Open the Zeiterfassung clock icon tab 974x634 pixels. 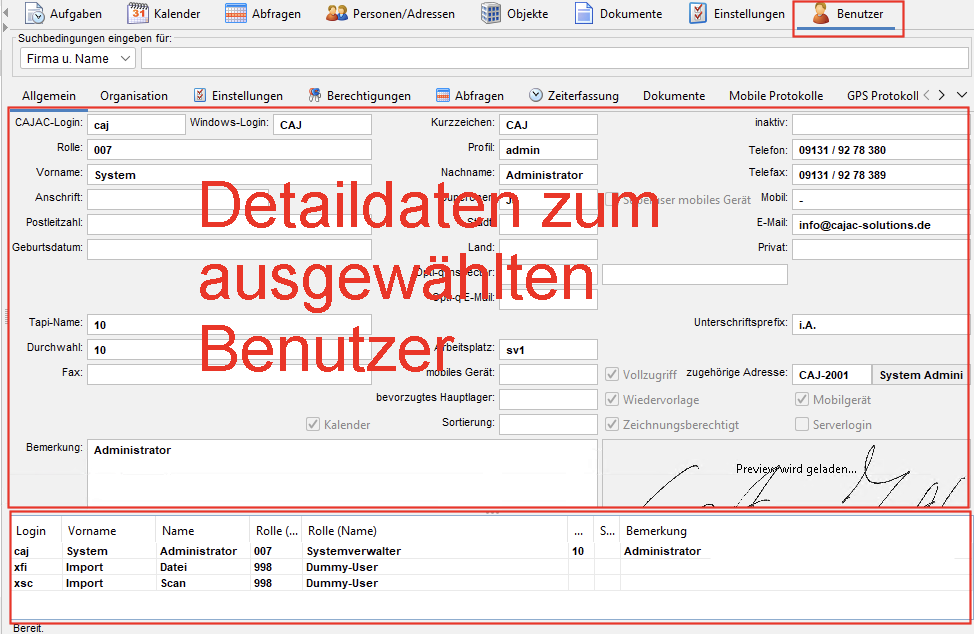(536, 95)
